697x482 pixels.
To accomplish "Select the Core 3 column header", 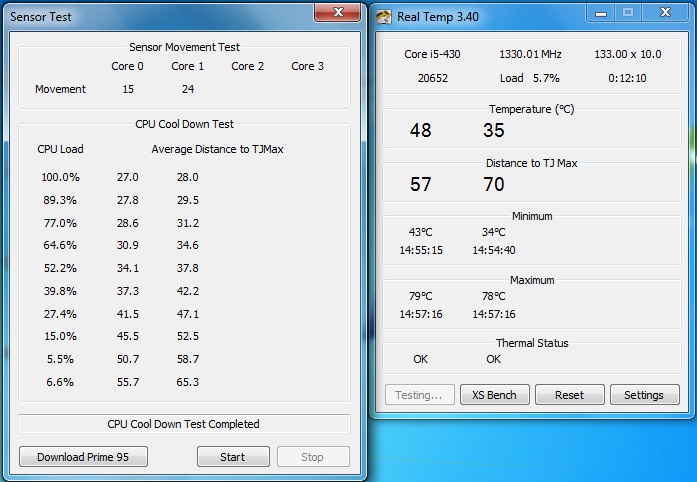I will pos(307,66).
